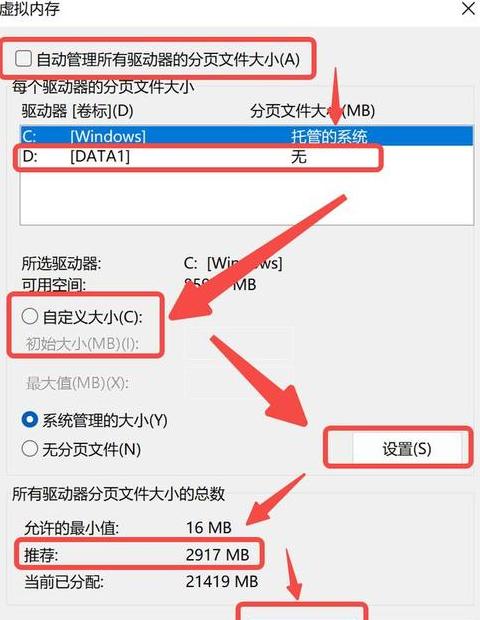480x620 pixels.
Task: Select the D: [DATA1] drive row
Action: pos(247,157)
